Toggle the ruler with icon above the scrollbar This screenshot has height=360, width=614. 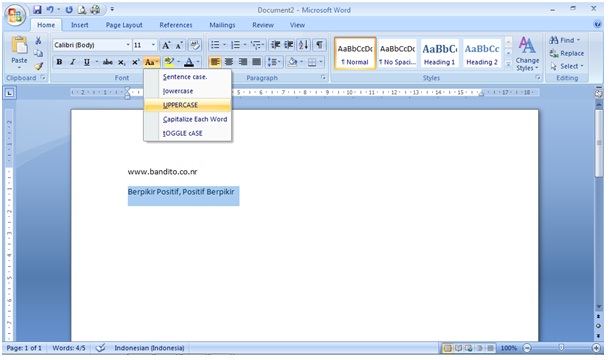pyautogui.click(x=598, y=93)
